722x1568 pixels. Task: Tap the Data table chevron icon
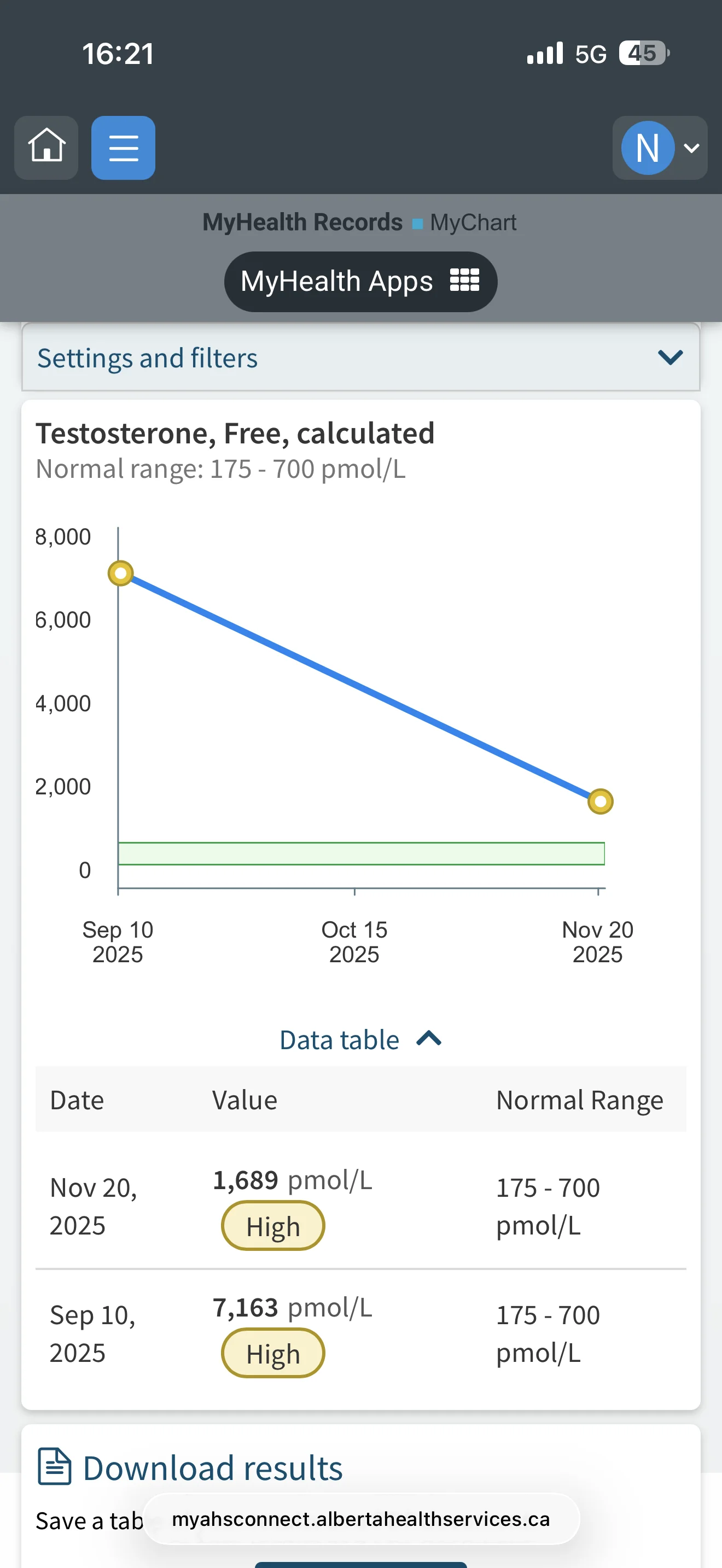(x=429, y=1038)
